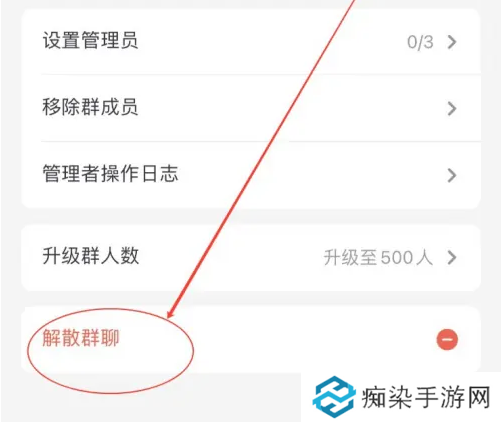The width and height of the screenshot is (501, 422).
Task: Tap the chevron next to 升级至500人
Action: tap(452, 257)
